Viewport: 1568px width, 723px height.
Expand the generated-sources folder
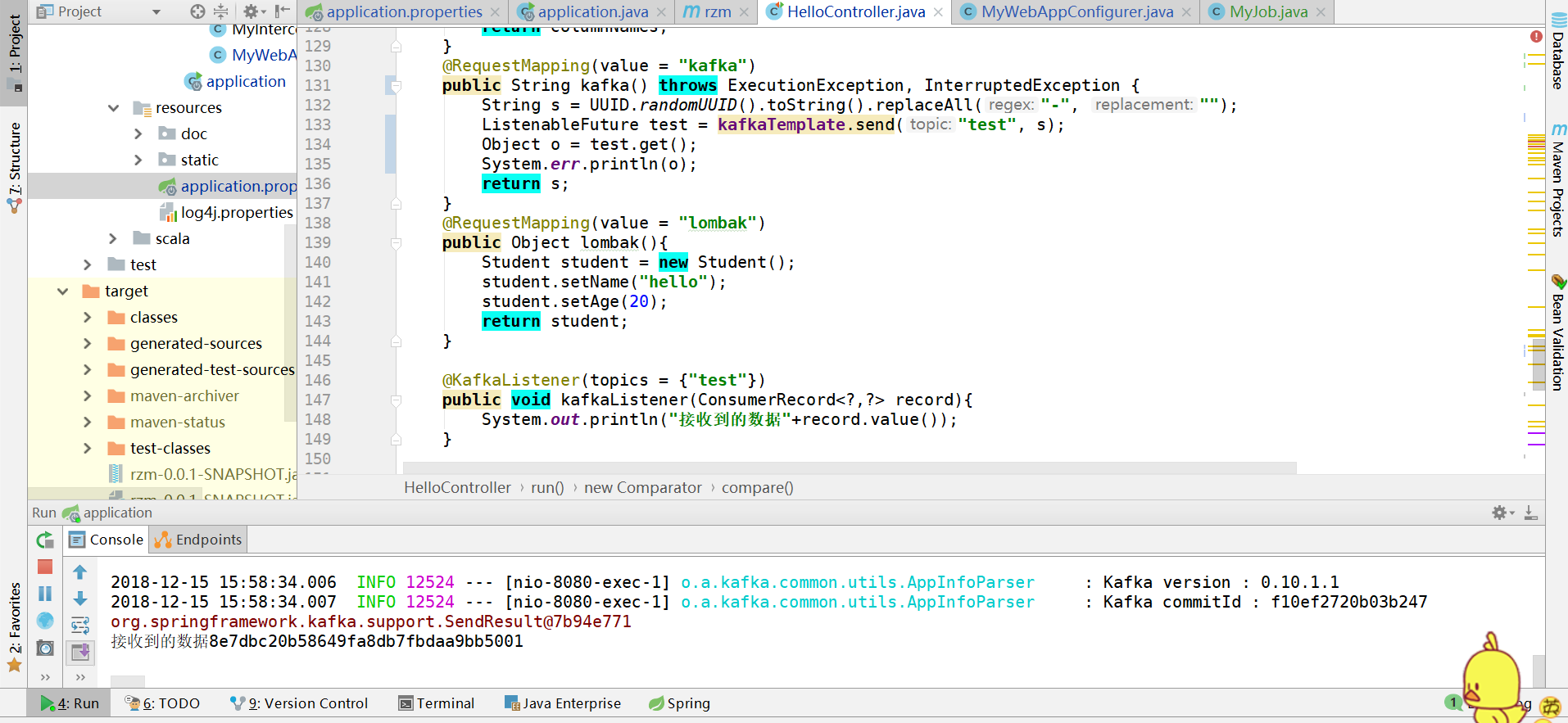tap(88, 344)
